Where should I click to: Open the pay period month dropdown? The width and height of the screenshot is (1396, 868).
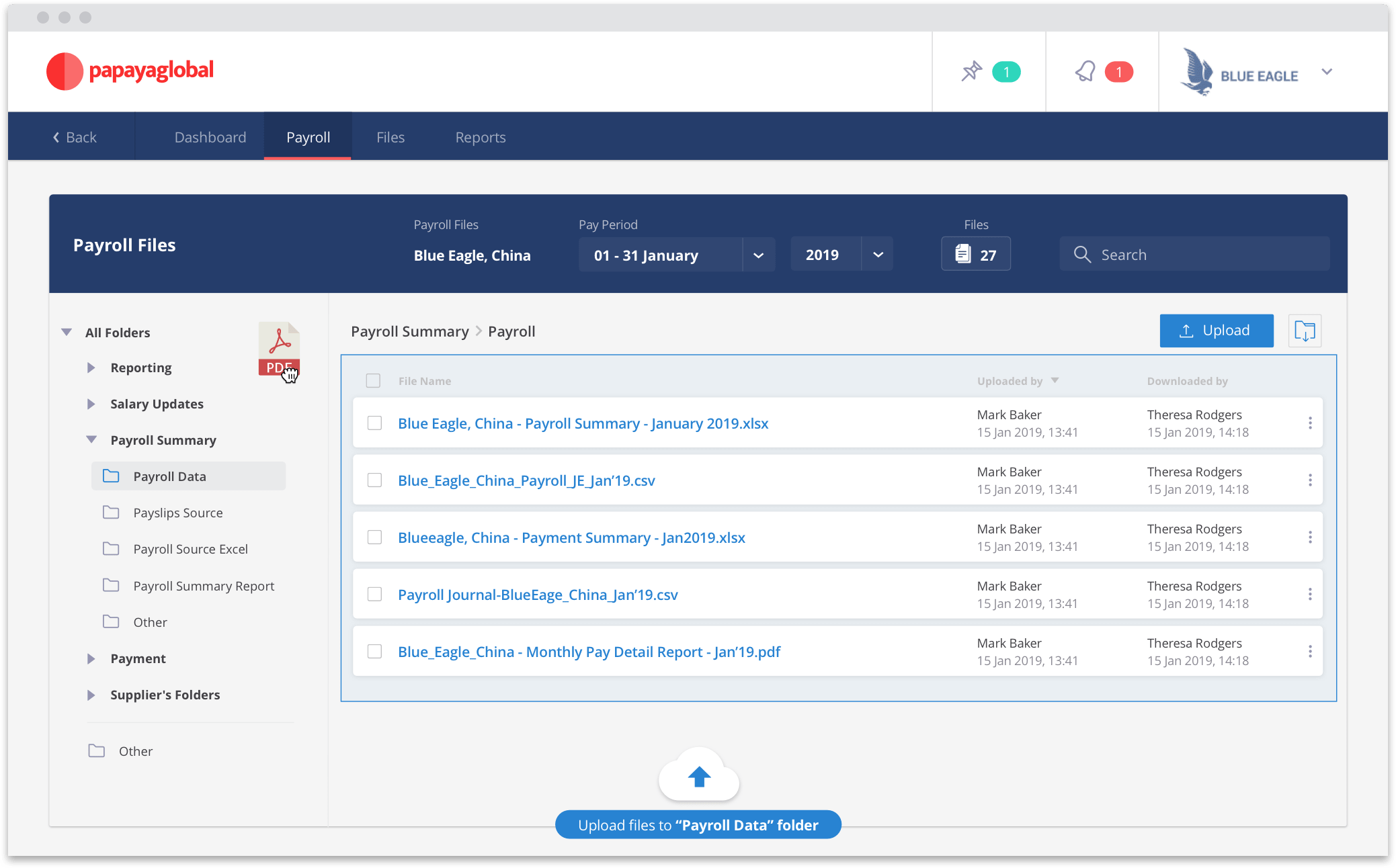click(x=758, y=255)
